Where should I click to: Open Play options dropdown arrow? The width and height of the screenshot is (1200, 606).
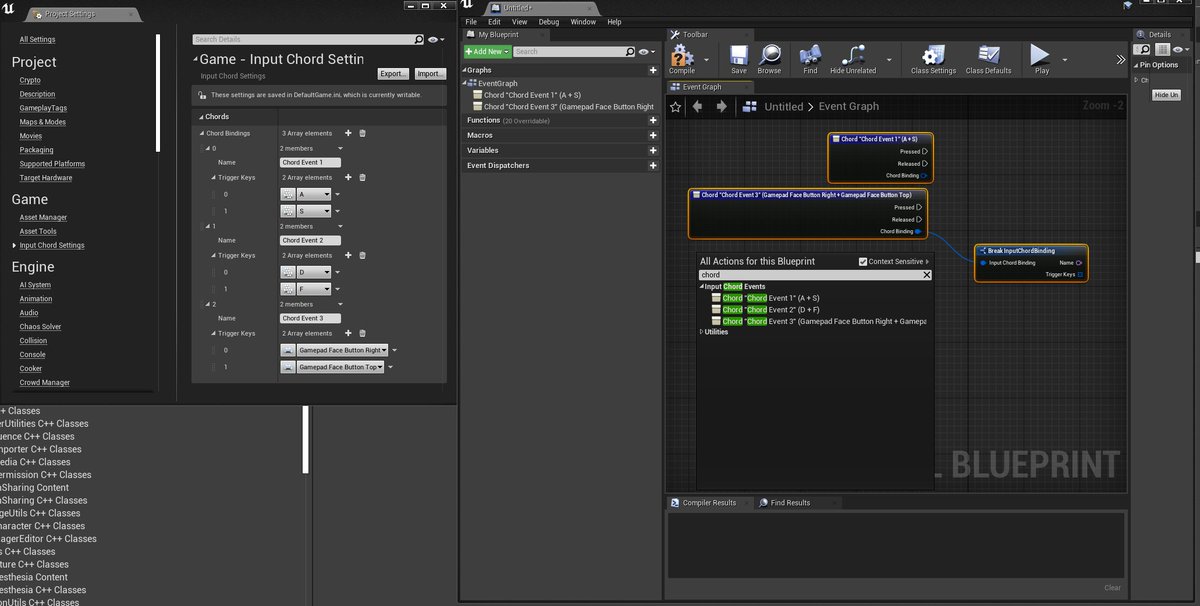(x=1064, y=60)
